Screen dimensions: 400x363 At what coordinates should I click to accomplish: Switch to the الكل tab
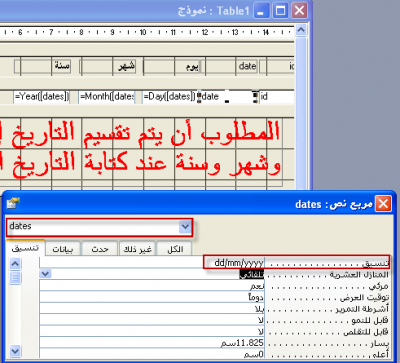pyautogui.click(x=175, y=249)
